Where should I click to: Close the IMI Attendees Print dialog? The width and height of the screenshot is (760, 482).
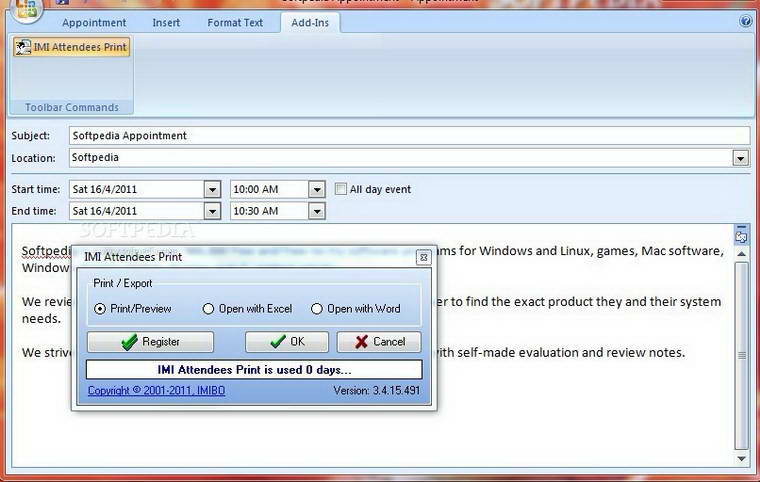coord(423,257)
